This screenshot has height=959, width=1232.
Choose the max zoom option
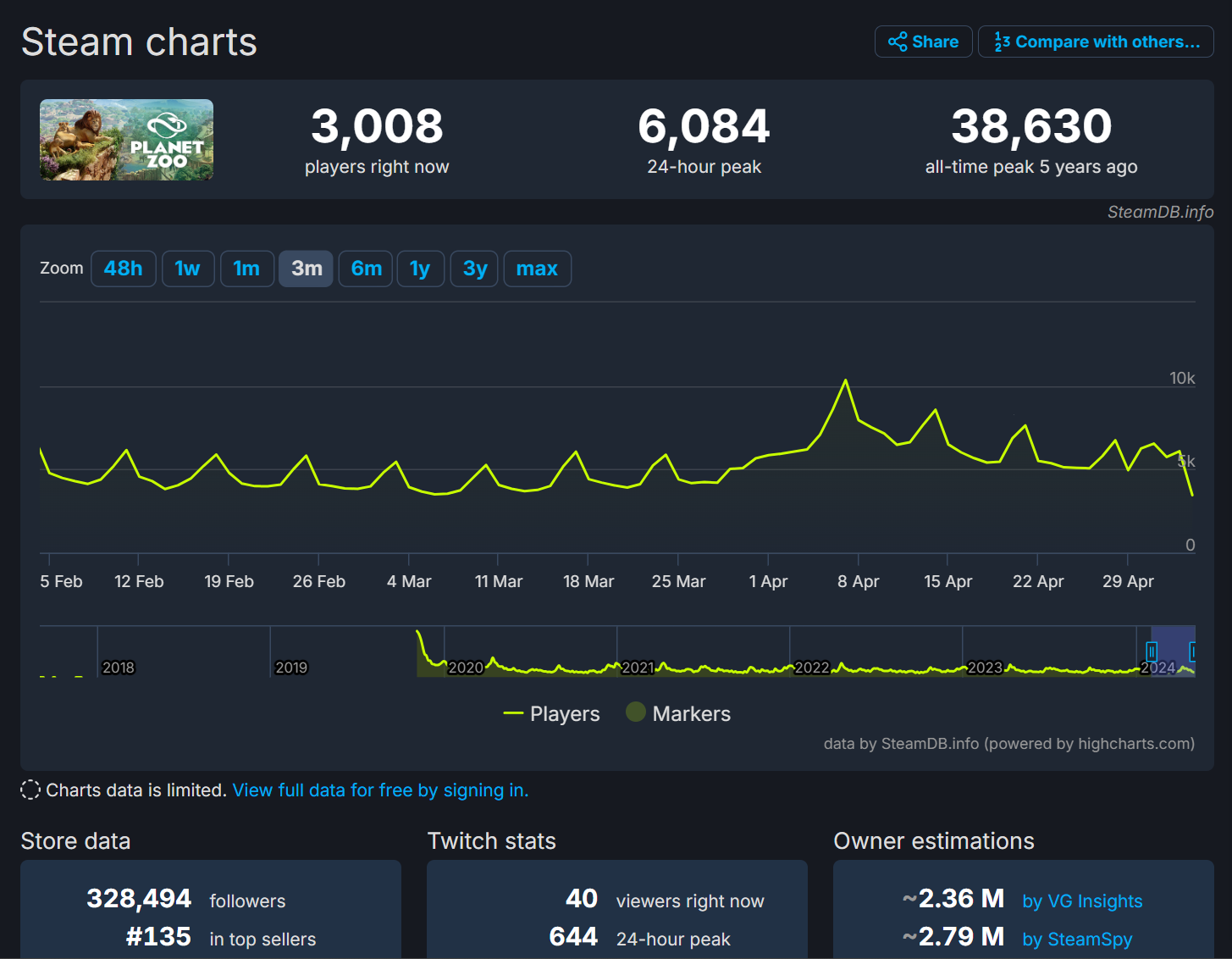click(537, 269)
